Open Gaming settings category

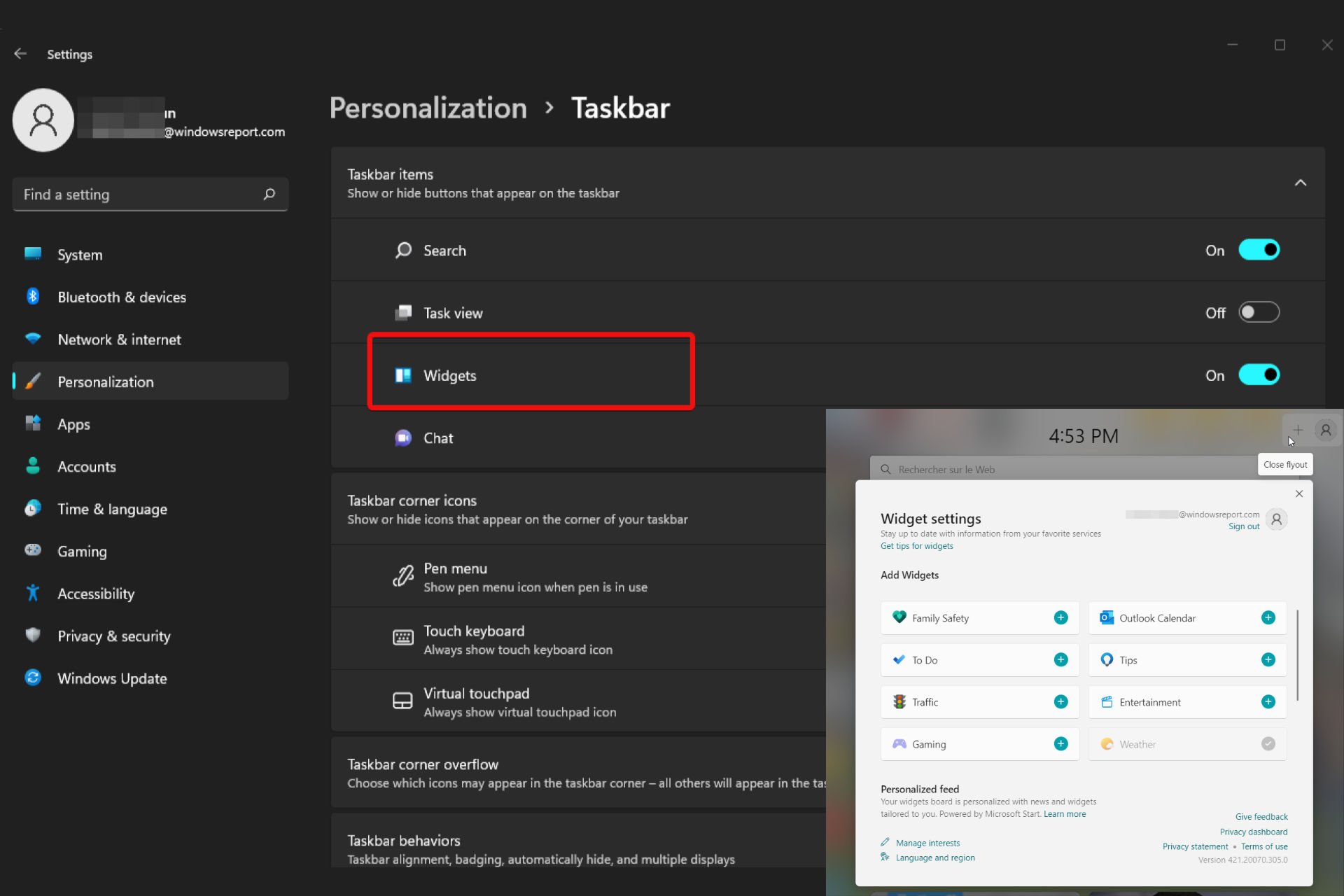pos(150,551)
